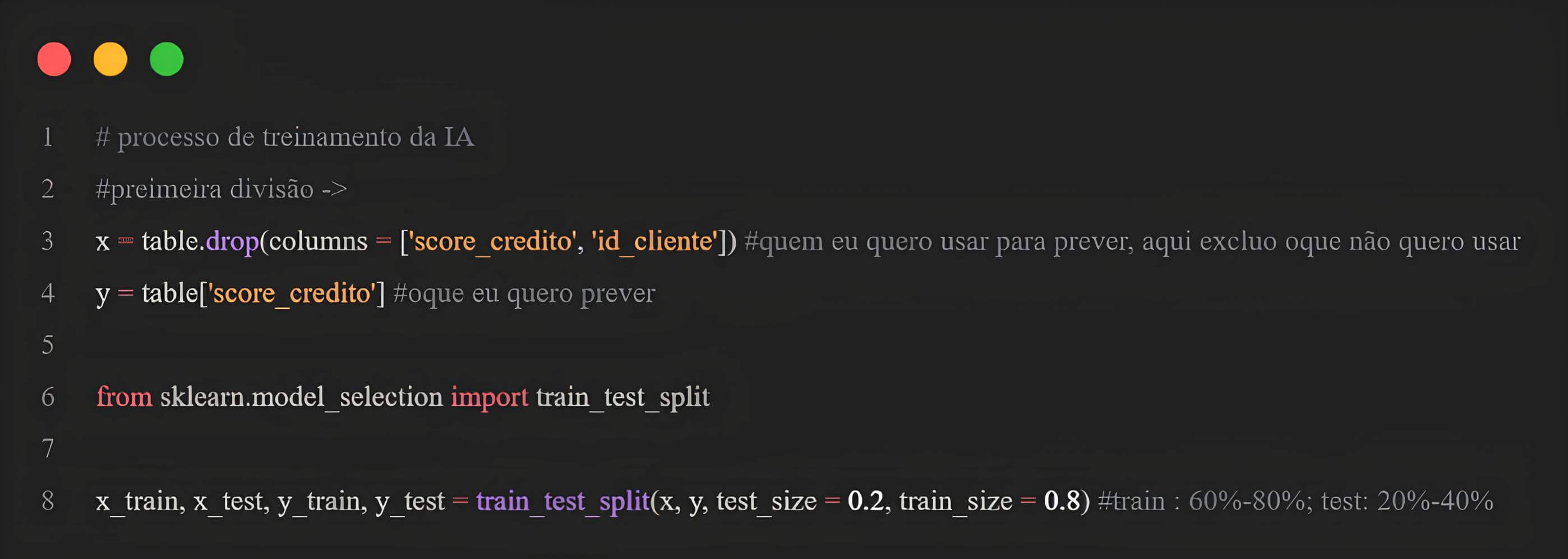Viewport: 1568px width, 559px height.
Task: Click the red 'import' keyword
Action: (489, 397)
